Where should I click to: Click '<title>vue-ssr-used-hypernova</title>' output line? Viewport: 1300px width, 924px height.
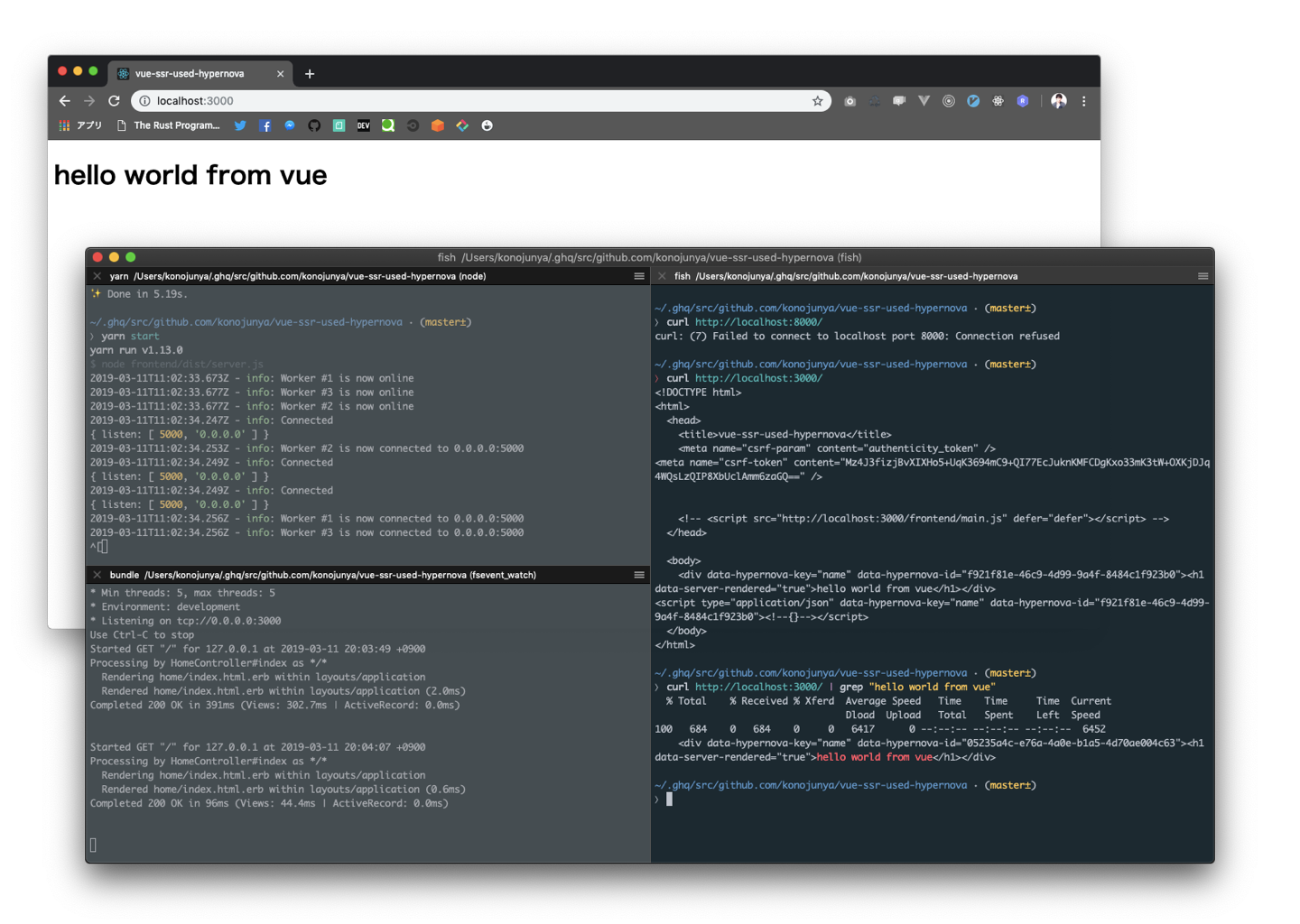coord(785,434)
